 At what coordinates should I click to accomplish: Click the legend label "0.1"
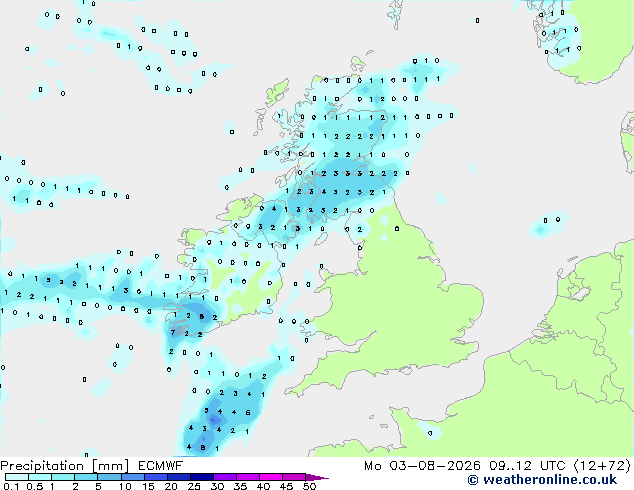[x=11, y=486]
